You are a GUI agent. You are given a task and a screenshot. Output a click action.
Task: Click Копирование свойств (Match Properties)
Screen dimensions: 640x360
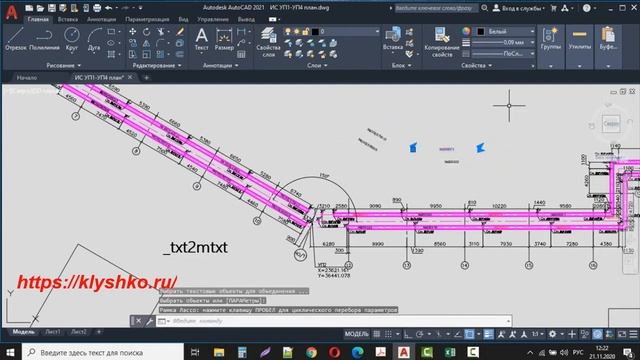pyautogui.click(x=442, y=42)
